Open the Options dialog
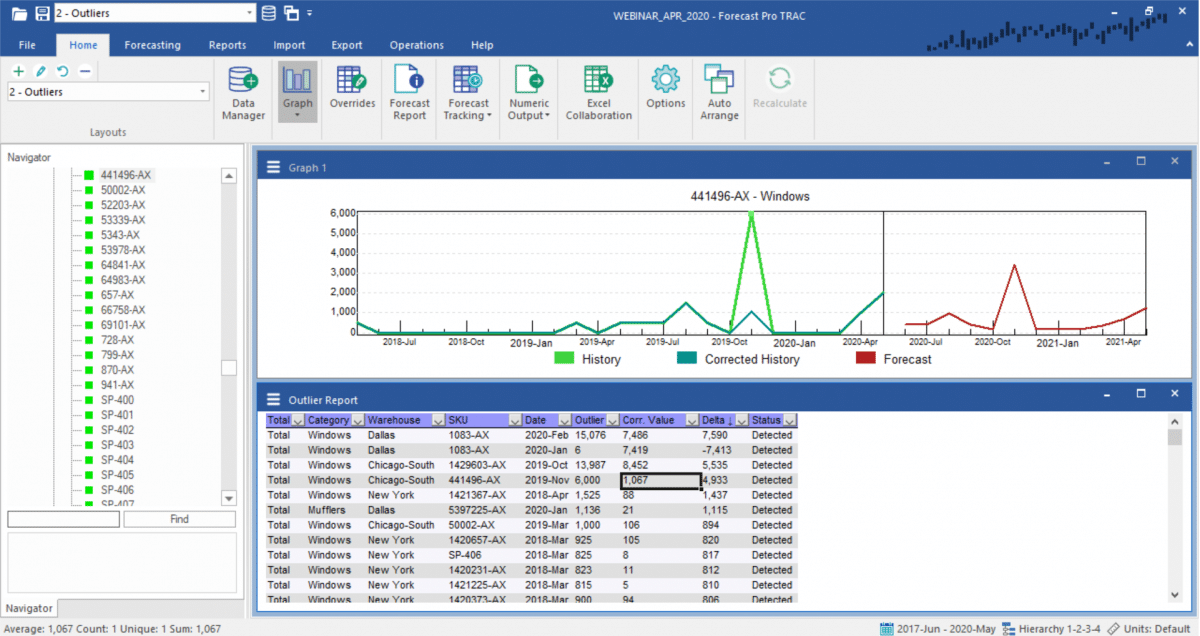This screenshot has width=1200, height=636. (x=664, y=93)
